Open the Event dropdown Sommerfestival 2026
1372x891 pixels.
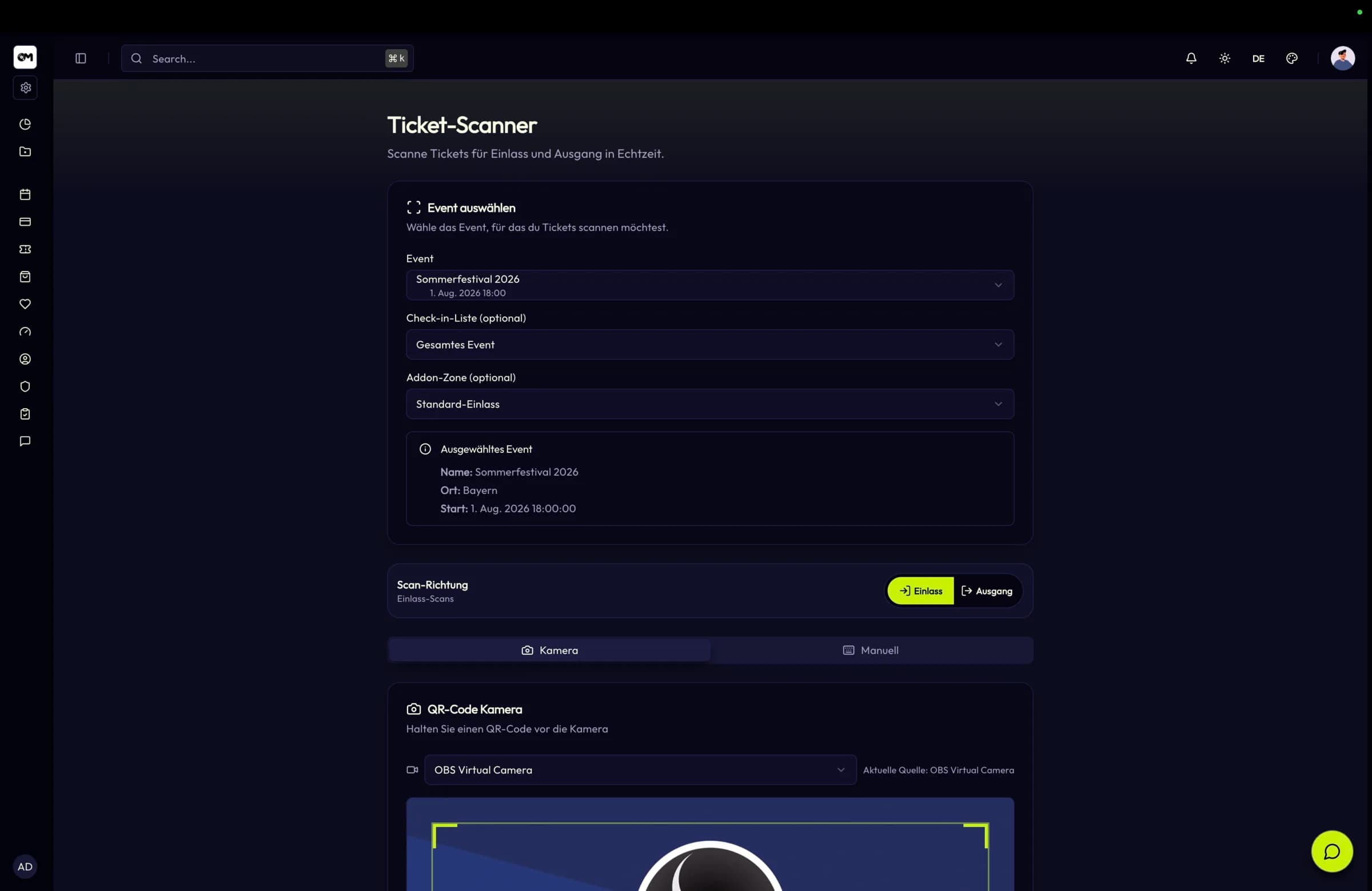pos(709,285)
